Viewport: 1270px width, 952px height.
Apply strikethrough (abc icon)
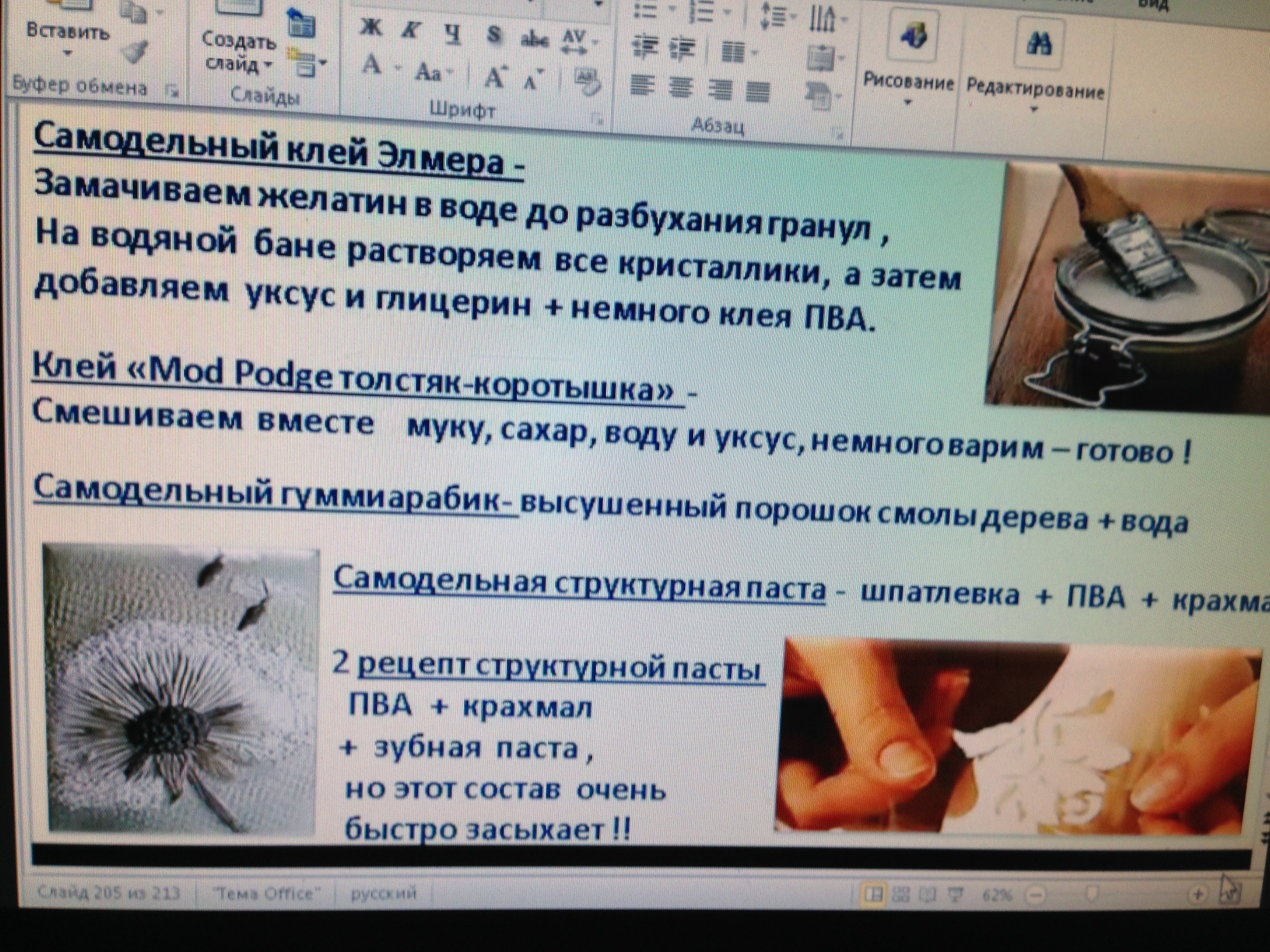[534, 40]
